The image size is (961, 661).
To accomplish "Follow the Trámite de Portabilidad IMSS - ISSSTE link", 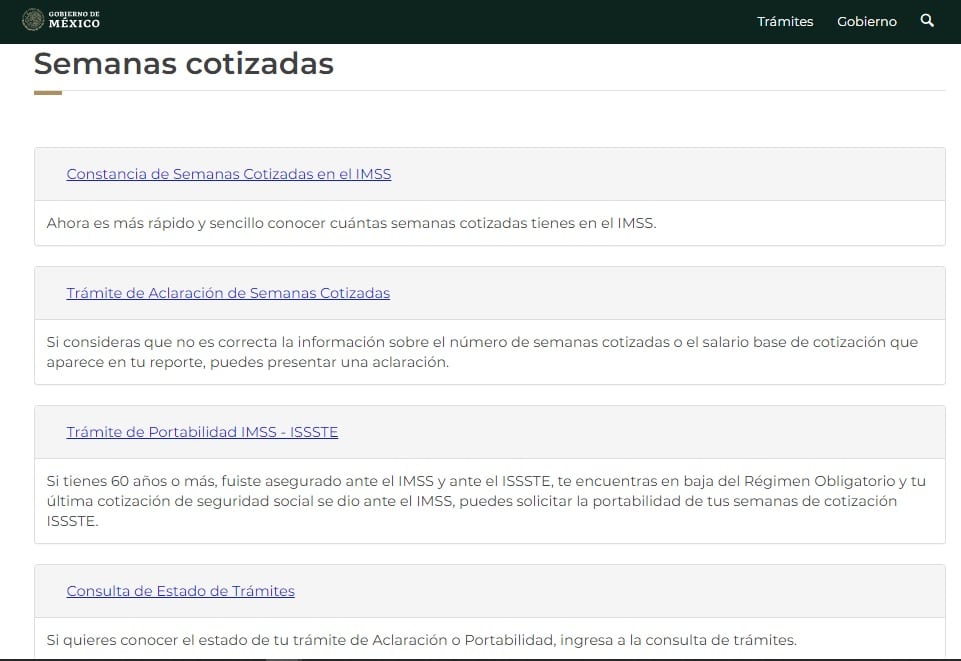I will pos(202,432).
